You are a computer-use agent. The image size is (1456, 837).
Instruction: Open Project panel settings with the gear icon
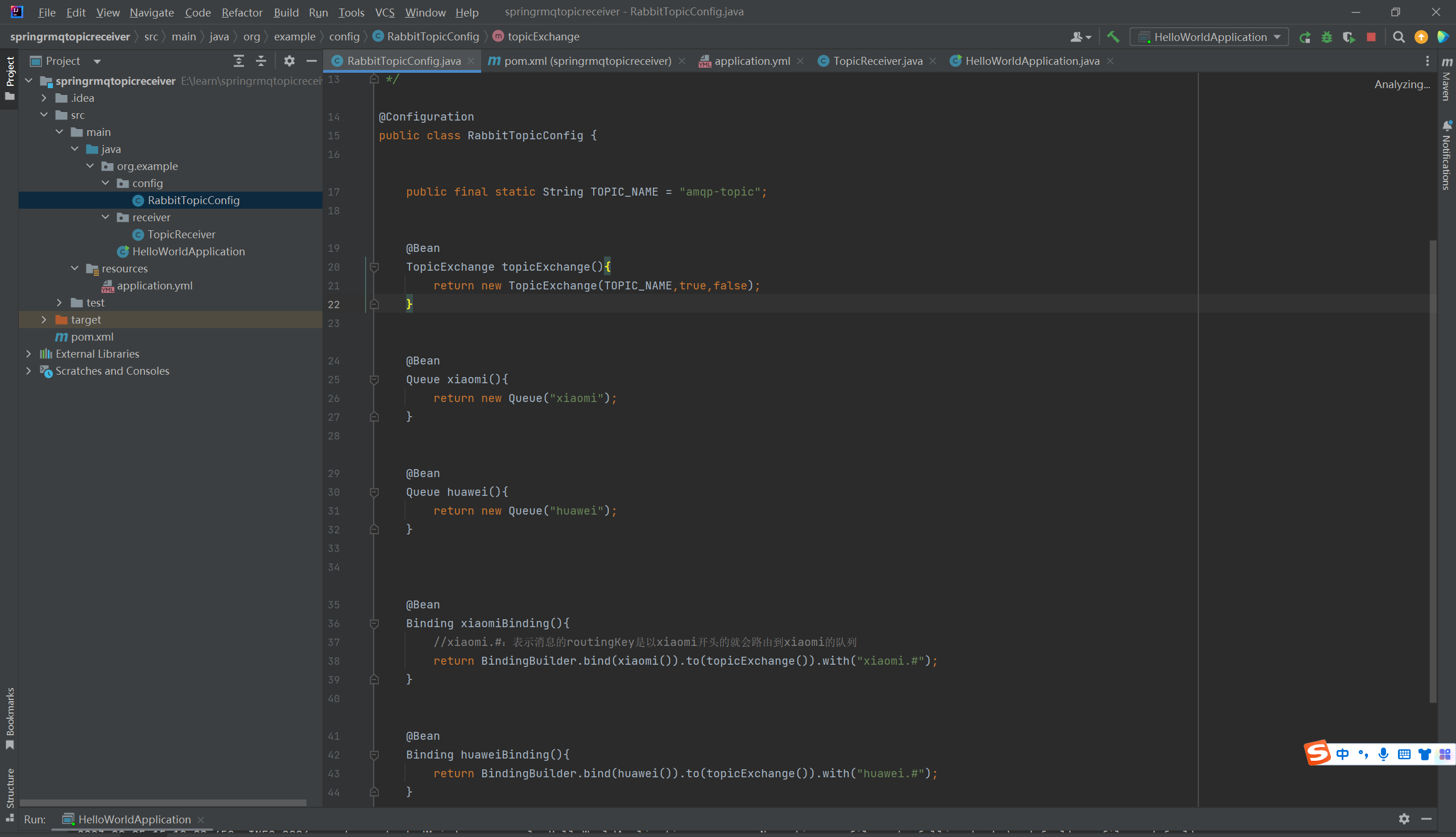pos(289,61)
